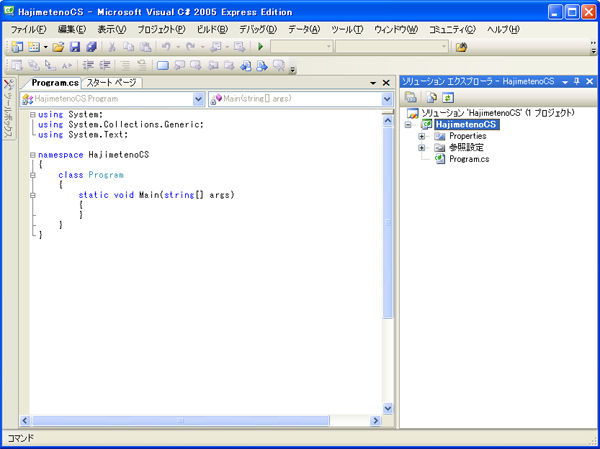This screenshot has height=449, width=600.
Task: Open the データ(A) menu
Action: tap(304, 30)
